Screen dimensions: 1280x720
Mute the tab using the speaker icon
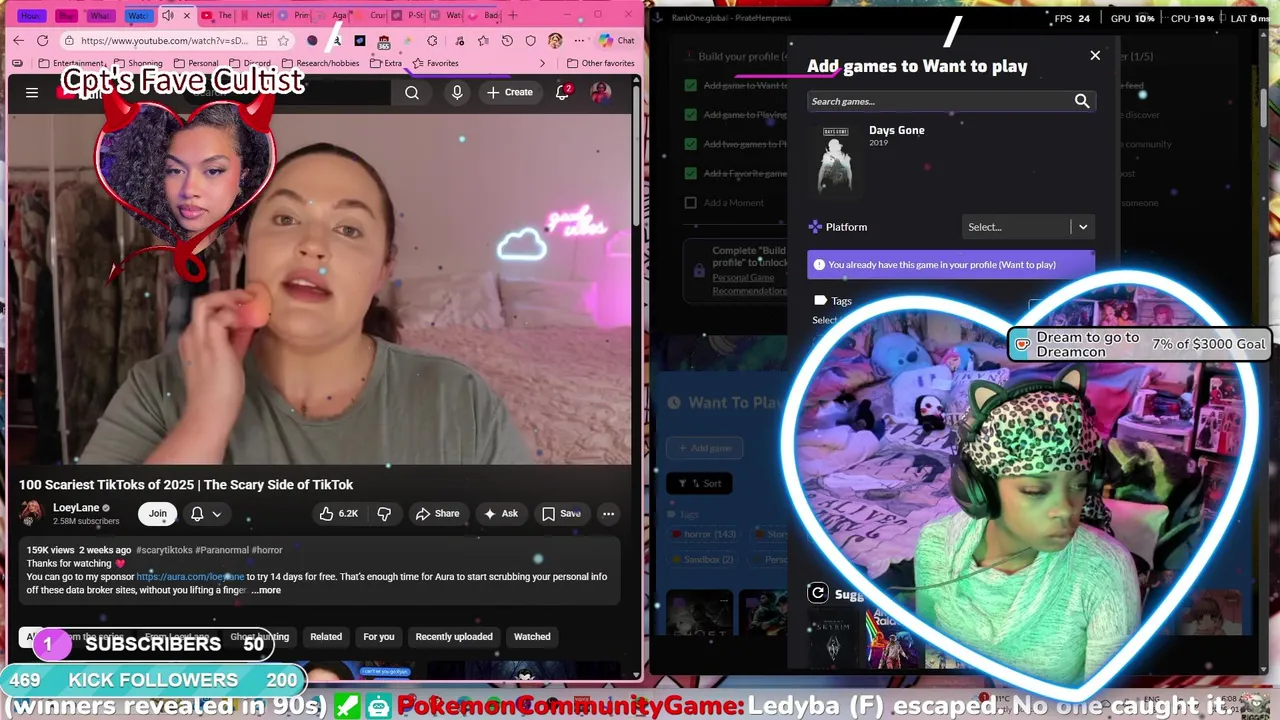pos(168,15)
